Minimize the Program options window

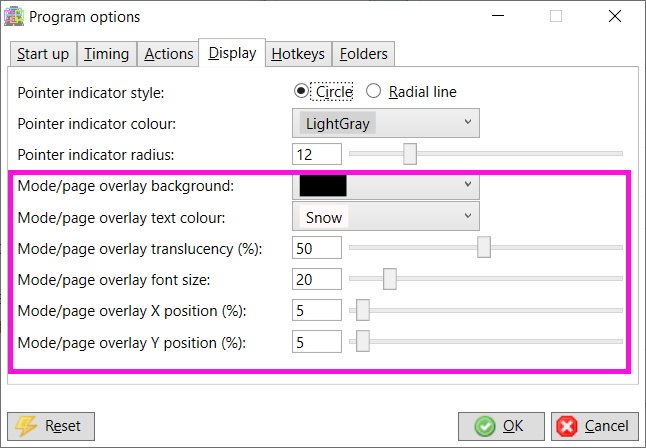[x=498, y=16]
